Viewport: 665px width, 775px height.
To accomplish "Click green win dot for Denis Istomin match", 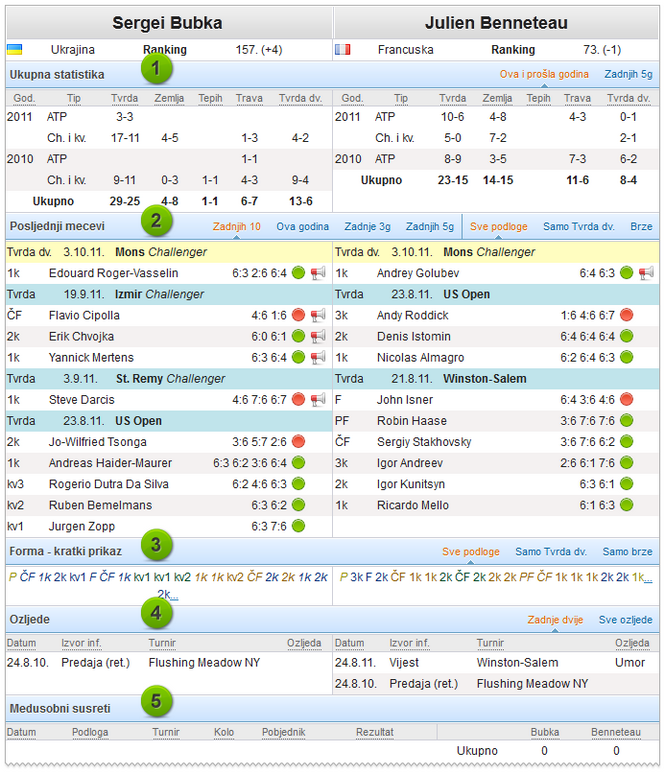I will pos(626,336).
